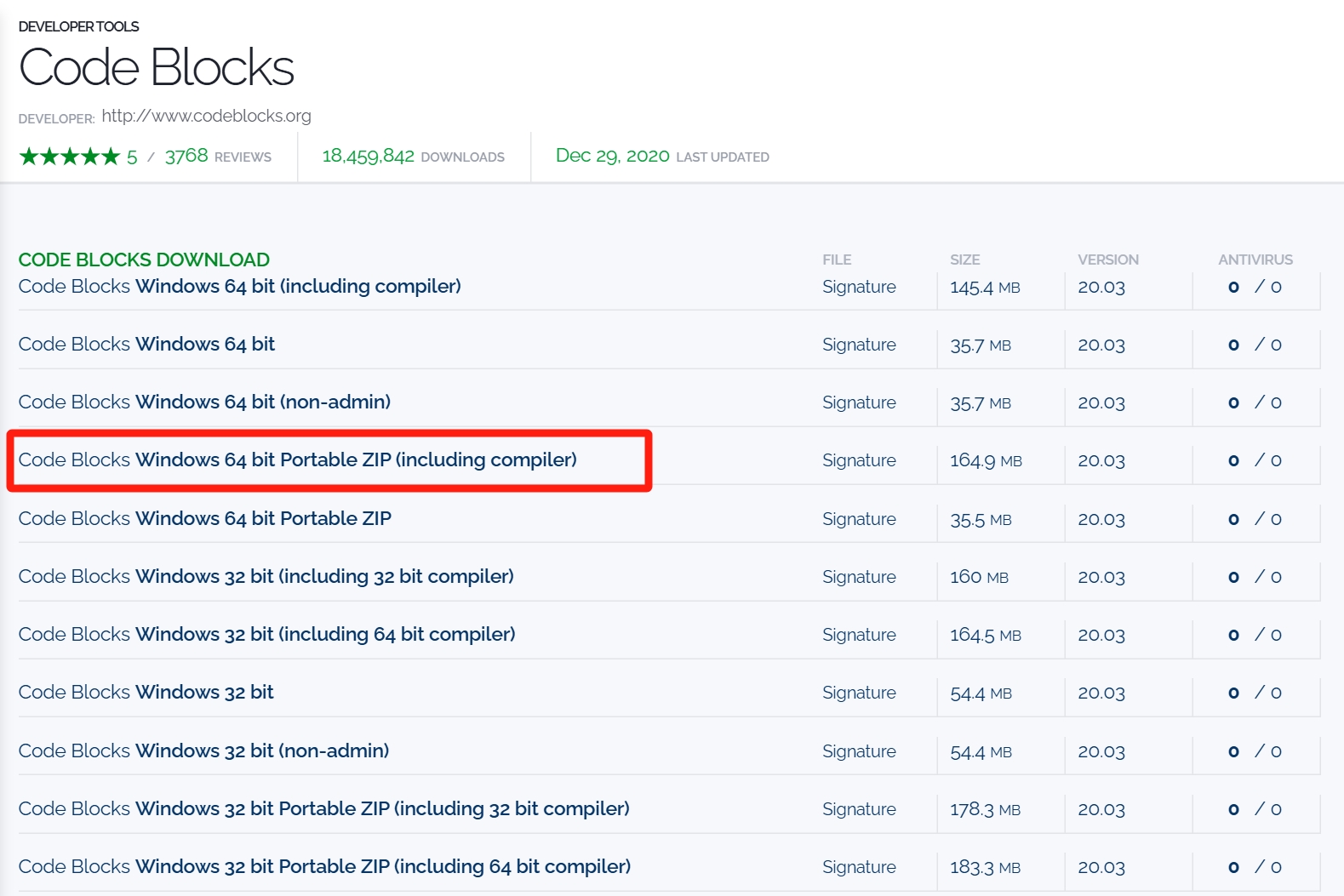Download Windows 32 bit Portable ZIP (including 64 bit compiler)
This screenshot has height=896, width=1344.
pos(325,867)
